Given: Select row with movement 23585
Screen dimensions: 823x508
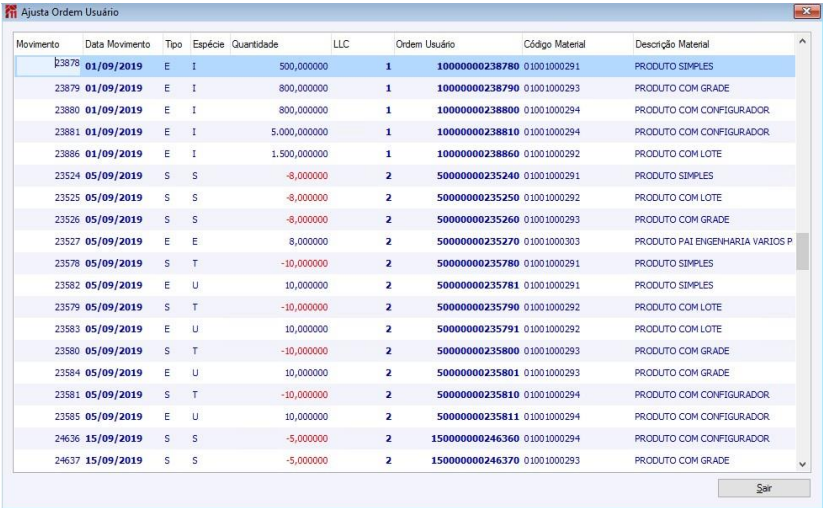Looking at the screenshot, I should [404, 417].
